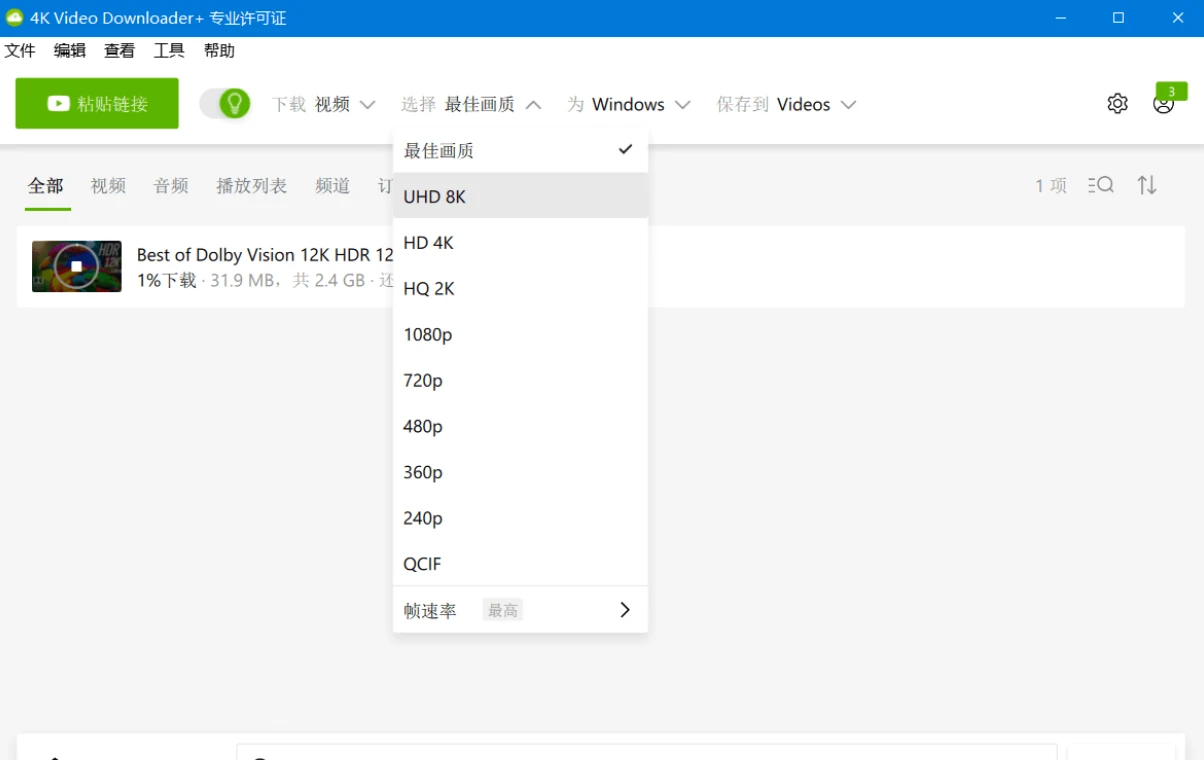
Task: Click the notification badge showing 3
Action: (1171, 91)
